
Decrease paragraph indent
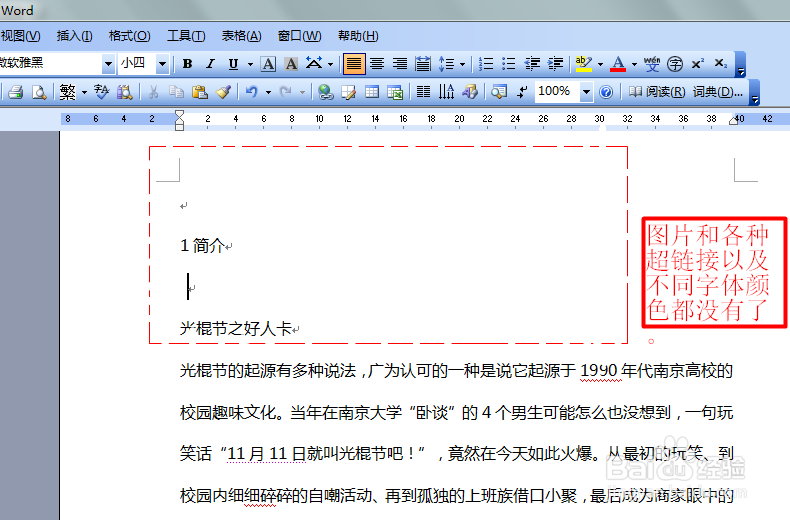pos(532,64)
